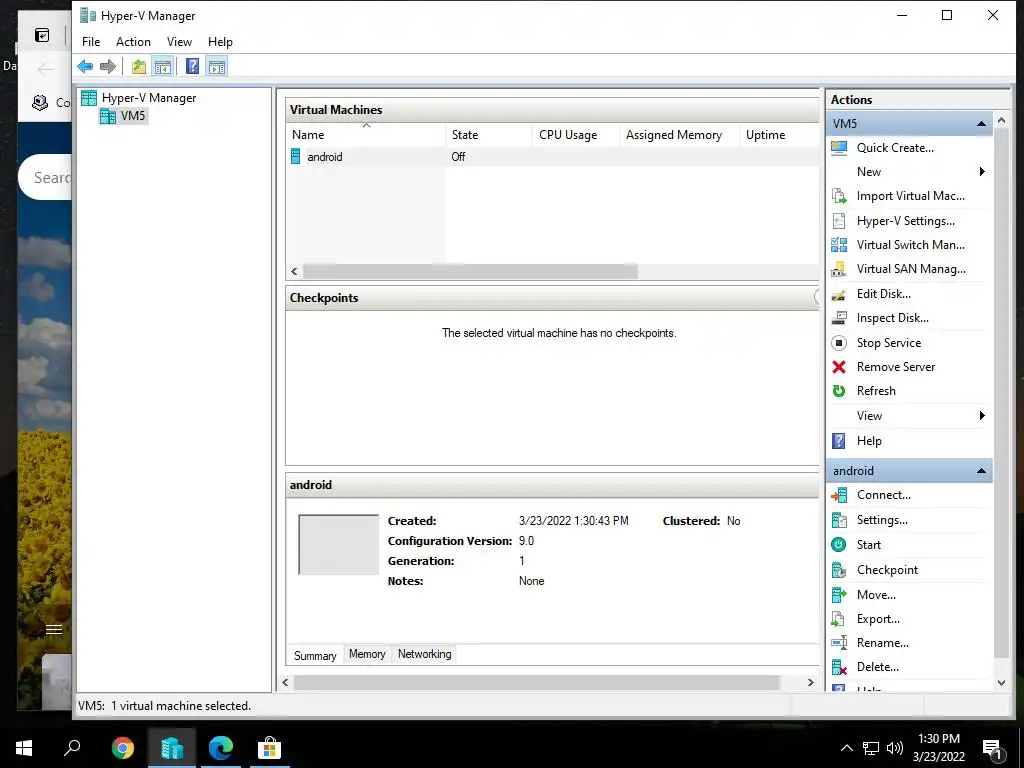Collapse the VM5 actions section

coord(981,124)
